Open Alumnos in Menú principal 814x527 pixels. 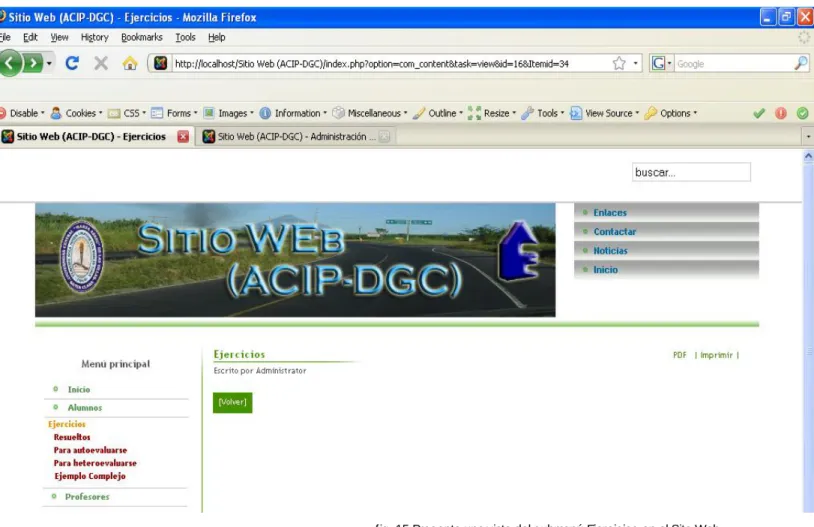coord(85,408)
